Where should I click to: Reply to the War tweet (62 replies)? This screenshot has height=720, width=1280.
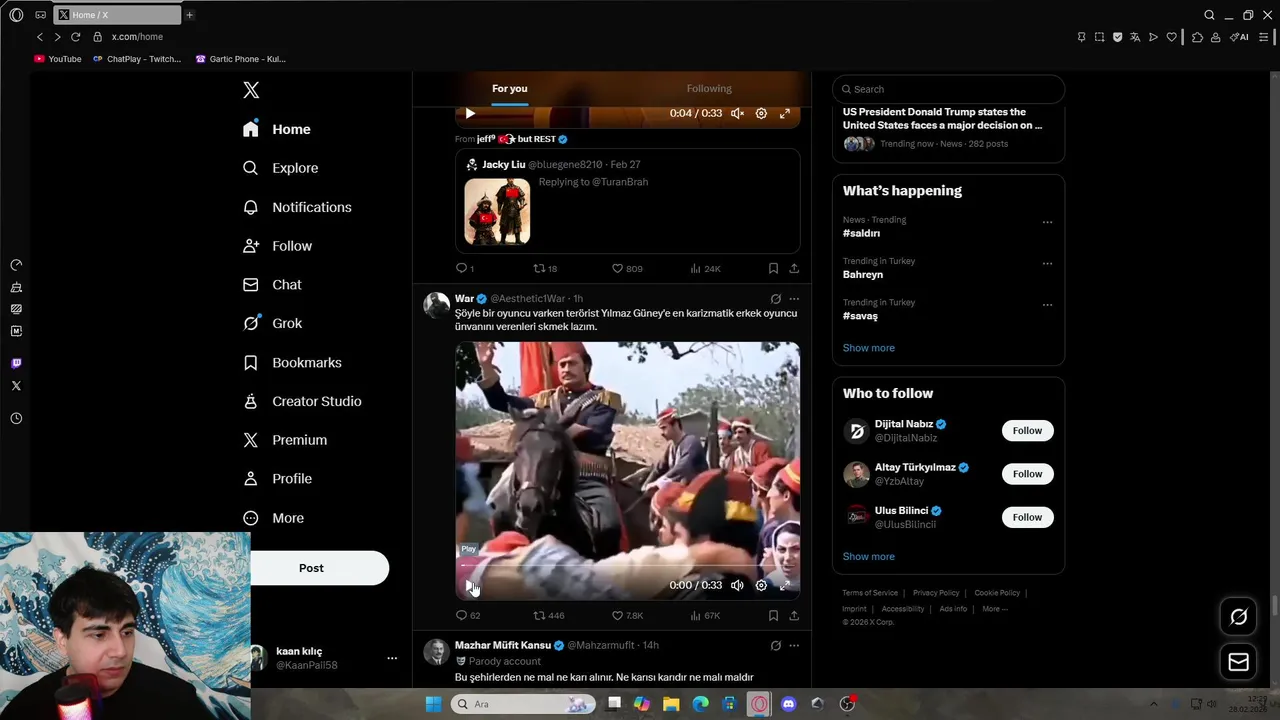tap(467, 615)
